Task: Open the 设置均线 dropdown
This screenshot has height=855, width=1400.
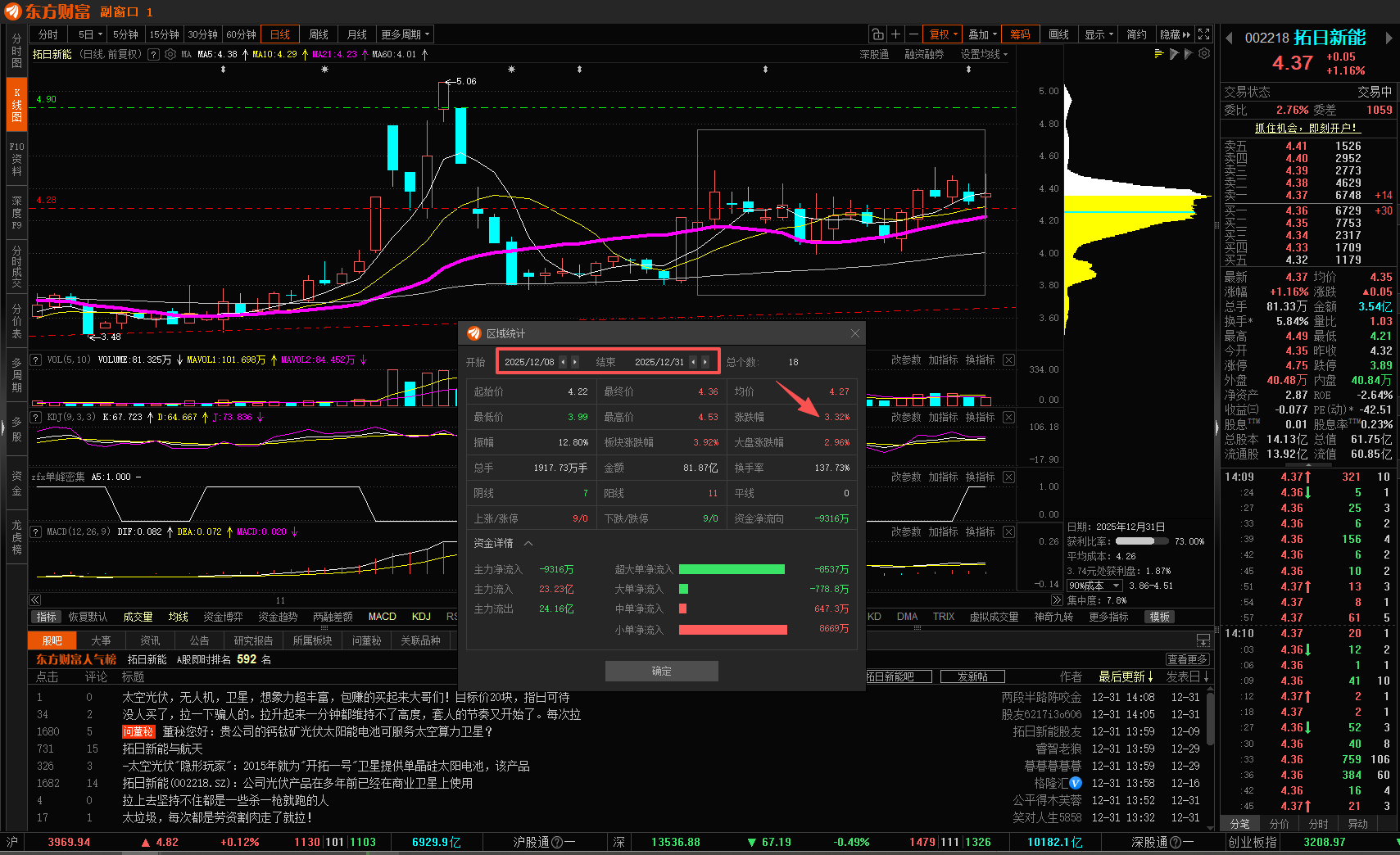Action: pos(984,54)
